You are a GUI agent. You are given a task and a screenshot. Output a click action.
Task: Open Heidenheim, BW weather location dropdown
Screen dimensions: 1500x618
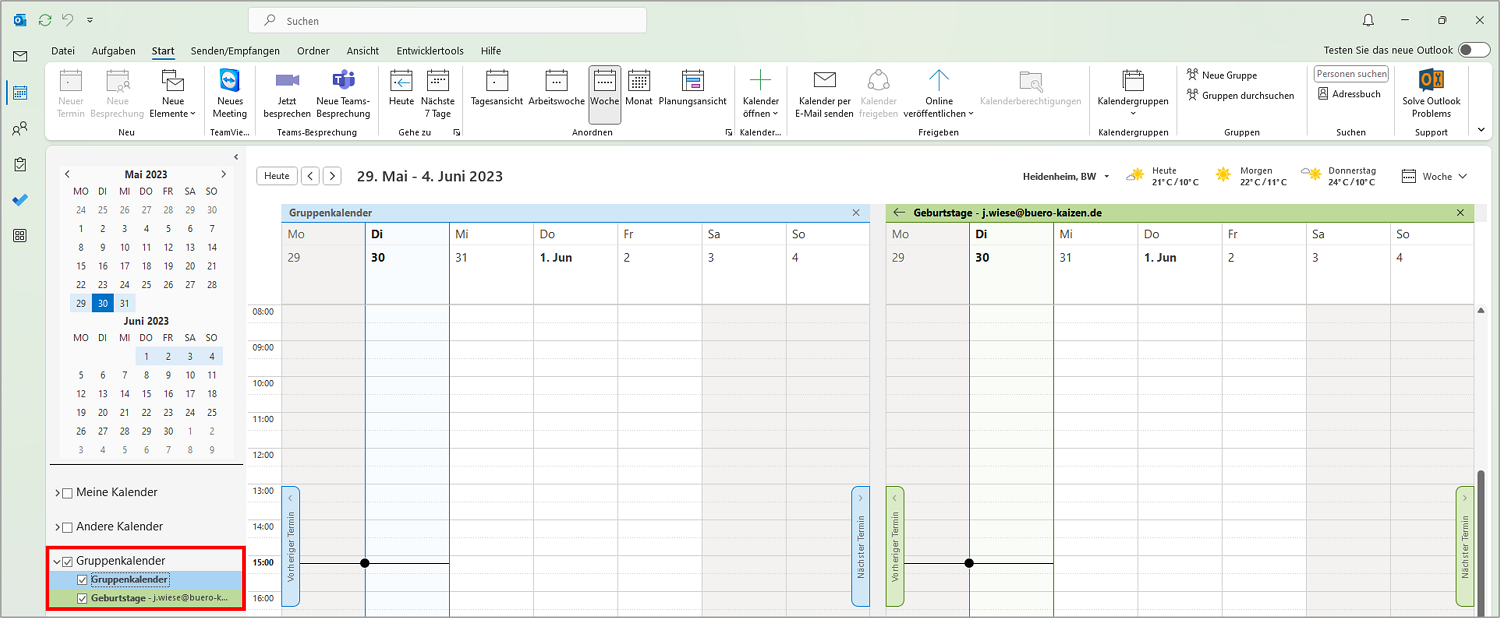point(1066,176)
